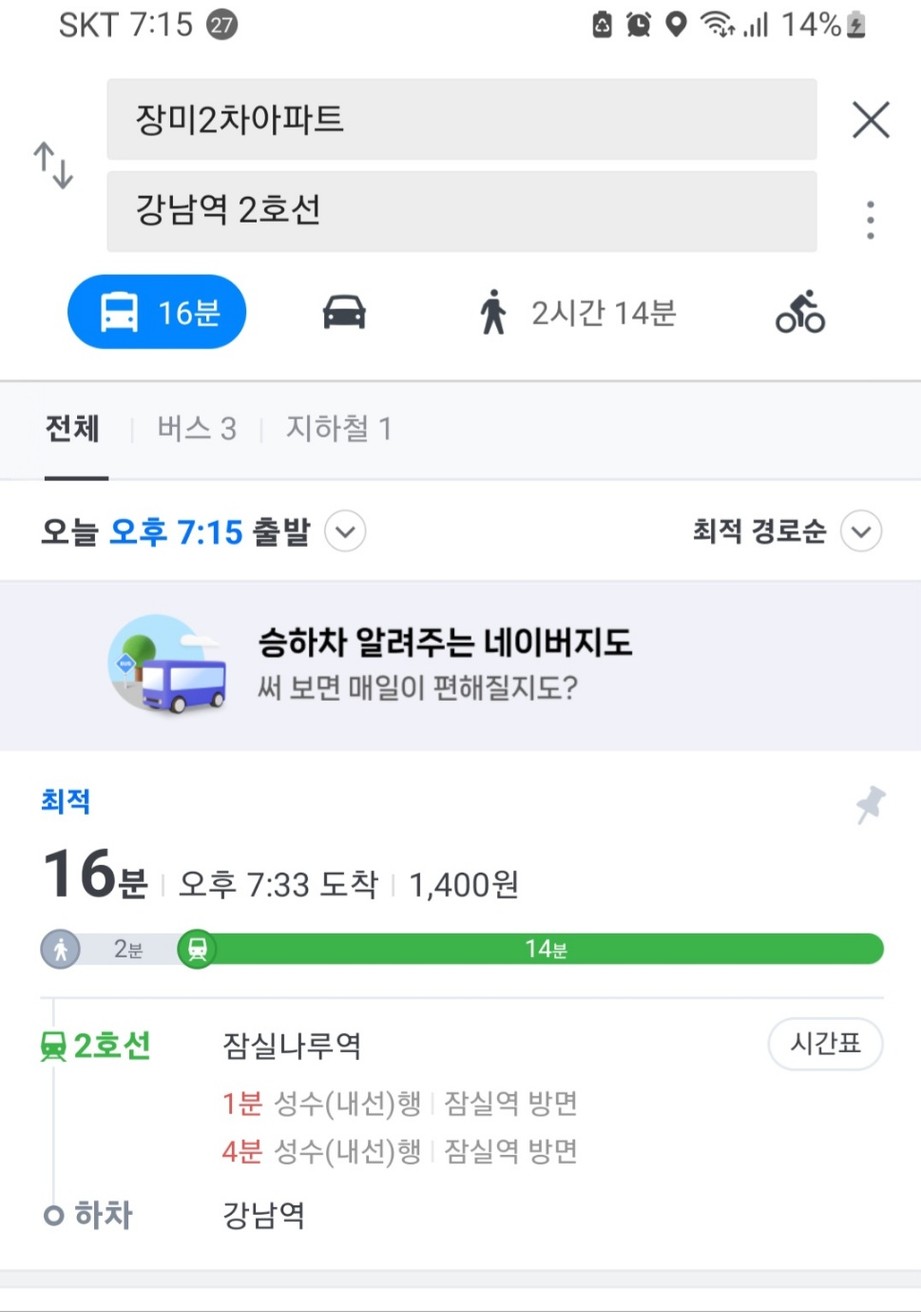Select public transit 16분 mode
921x1312 pixels.
(x=157, y=312)
